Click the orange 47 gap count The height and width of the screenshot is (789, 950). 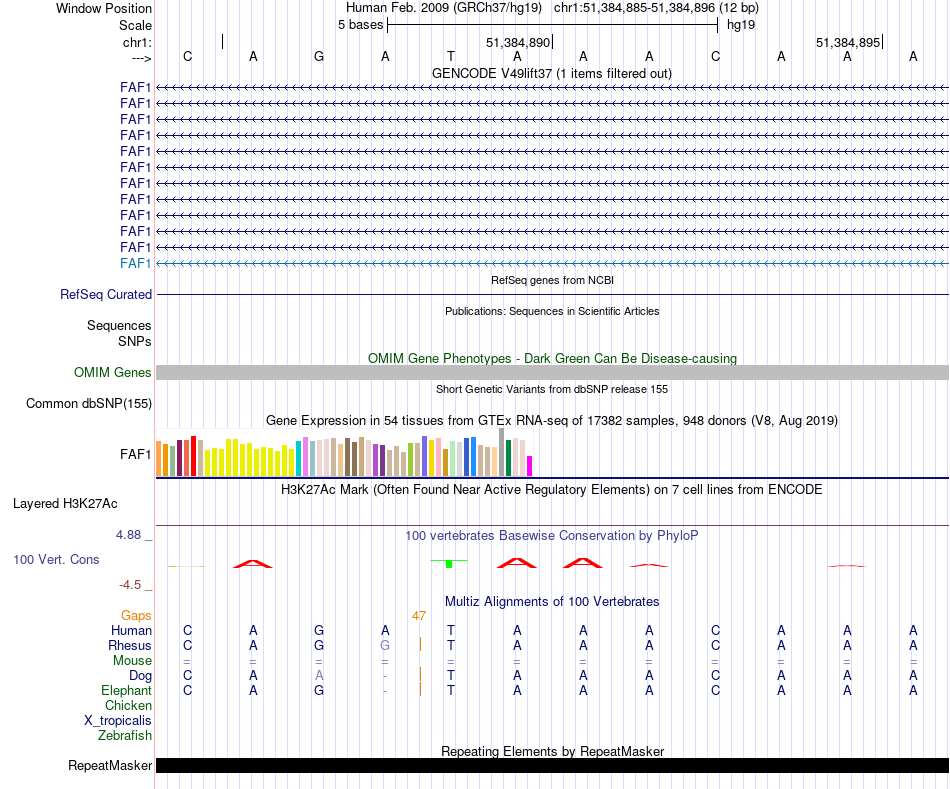point(419,616)
